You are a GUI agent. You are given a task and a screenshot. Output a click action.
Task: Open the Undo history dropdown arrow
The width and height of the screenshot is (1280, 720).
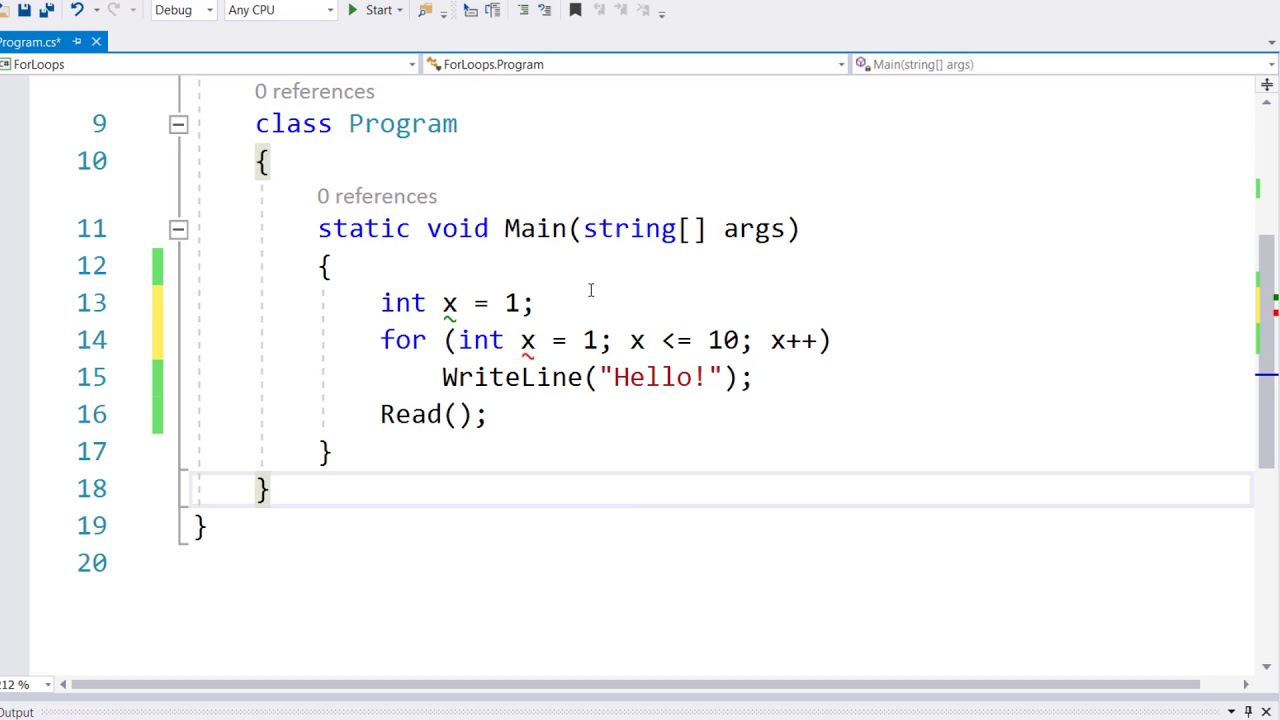coord(96,10)
